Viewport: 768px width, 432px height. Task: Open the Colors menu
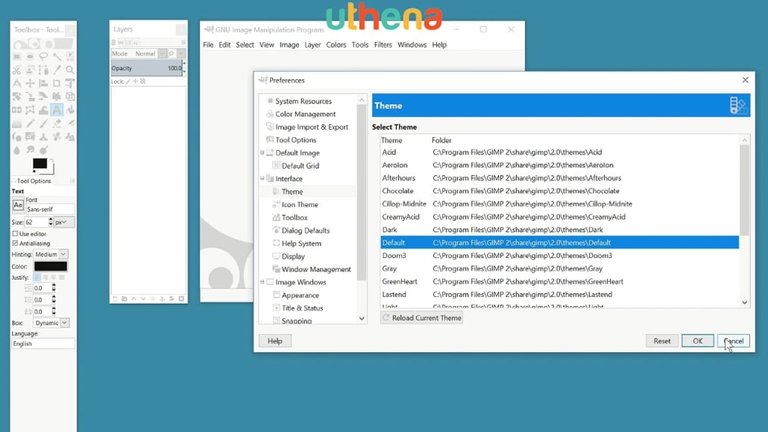coord(336,45)
